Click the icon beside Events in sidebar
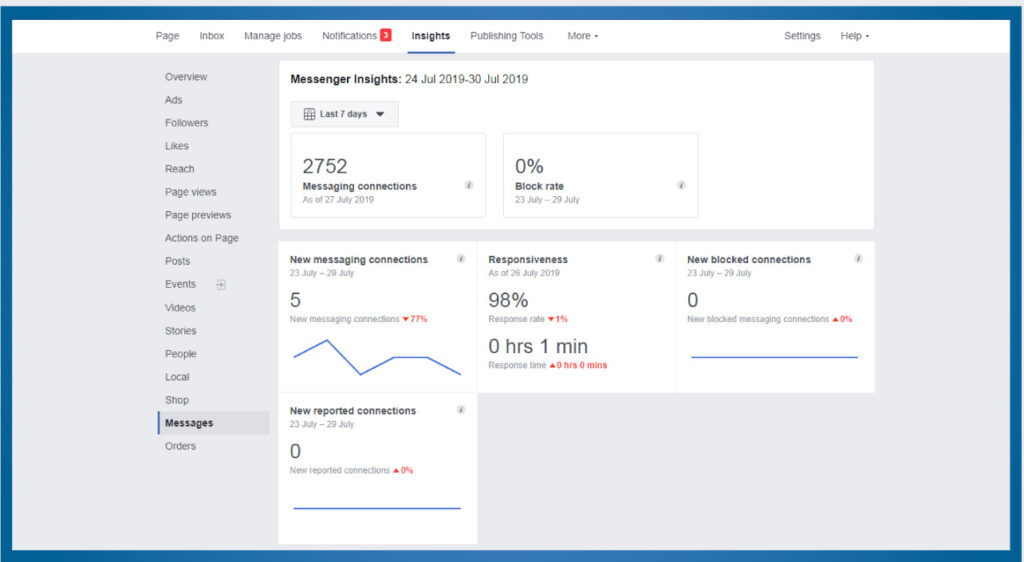The height and width of the screenshot is (562, 1024). tap(221, 285)
